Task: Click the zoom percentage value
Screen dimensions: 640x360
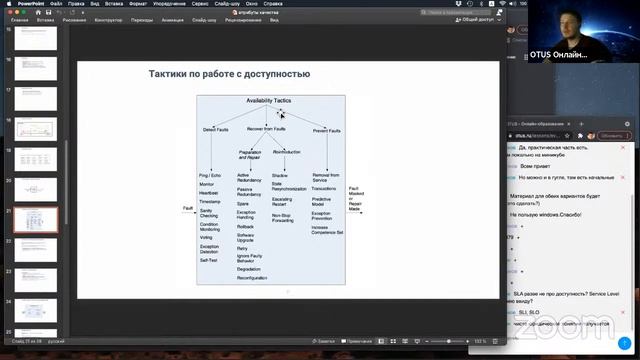Action: point(480,341)
